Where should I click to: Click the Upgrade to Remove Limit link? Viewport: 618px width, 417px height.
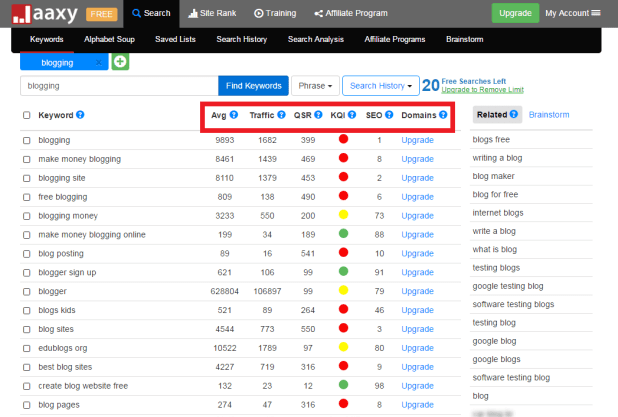pos(482,90)
